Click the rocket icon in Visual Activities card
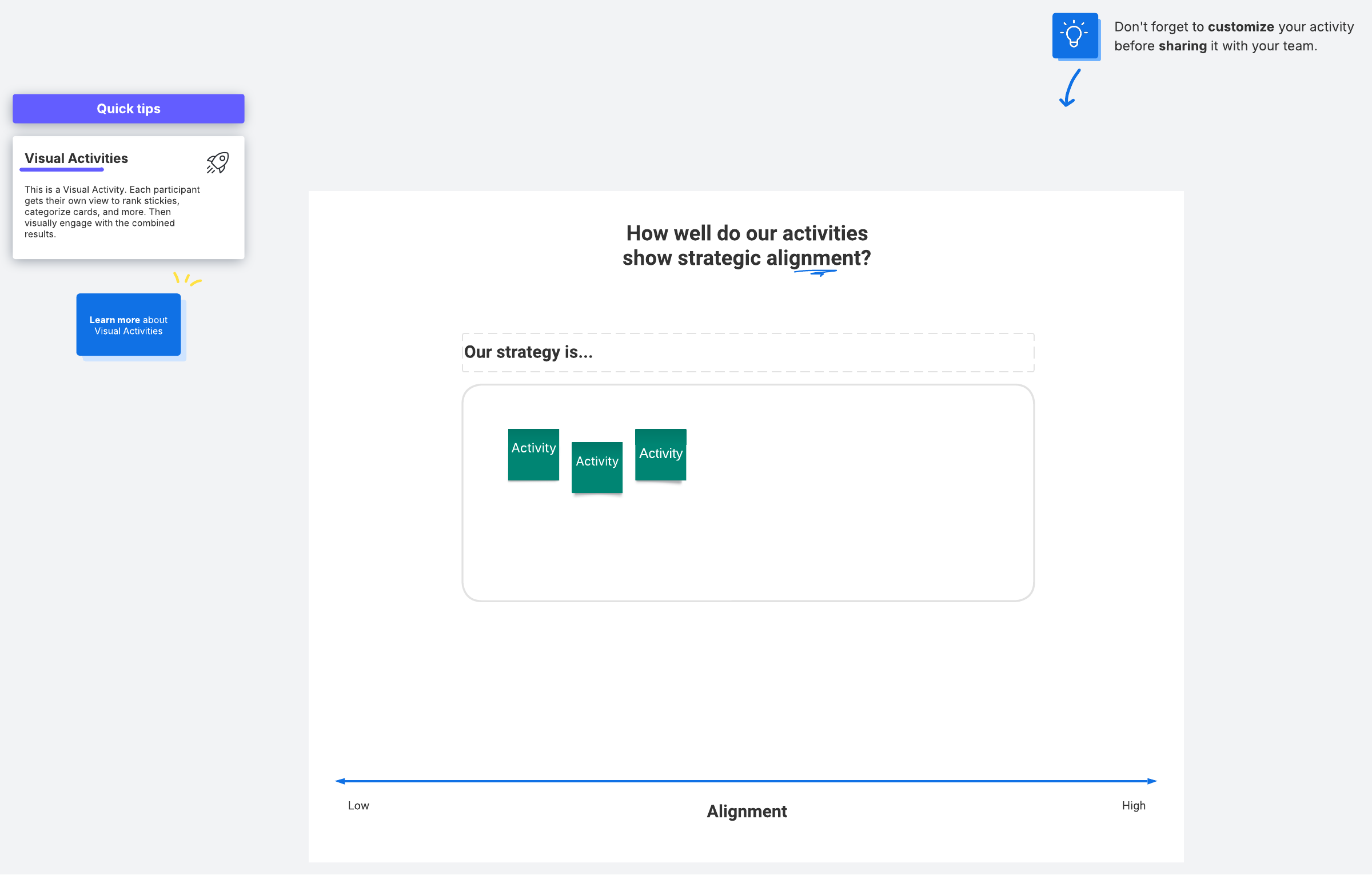1372x875 pixels. [x=218, y=162]
